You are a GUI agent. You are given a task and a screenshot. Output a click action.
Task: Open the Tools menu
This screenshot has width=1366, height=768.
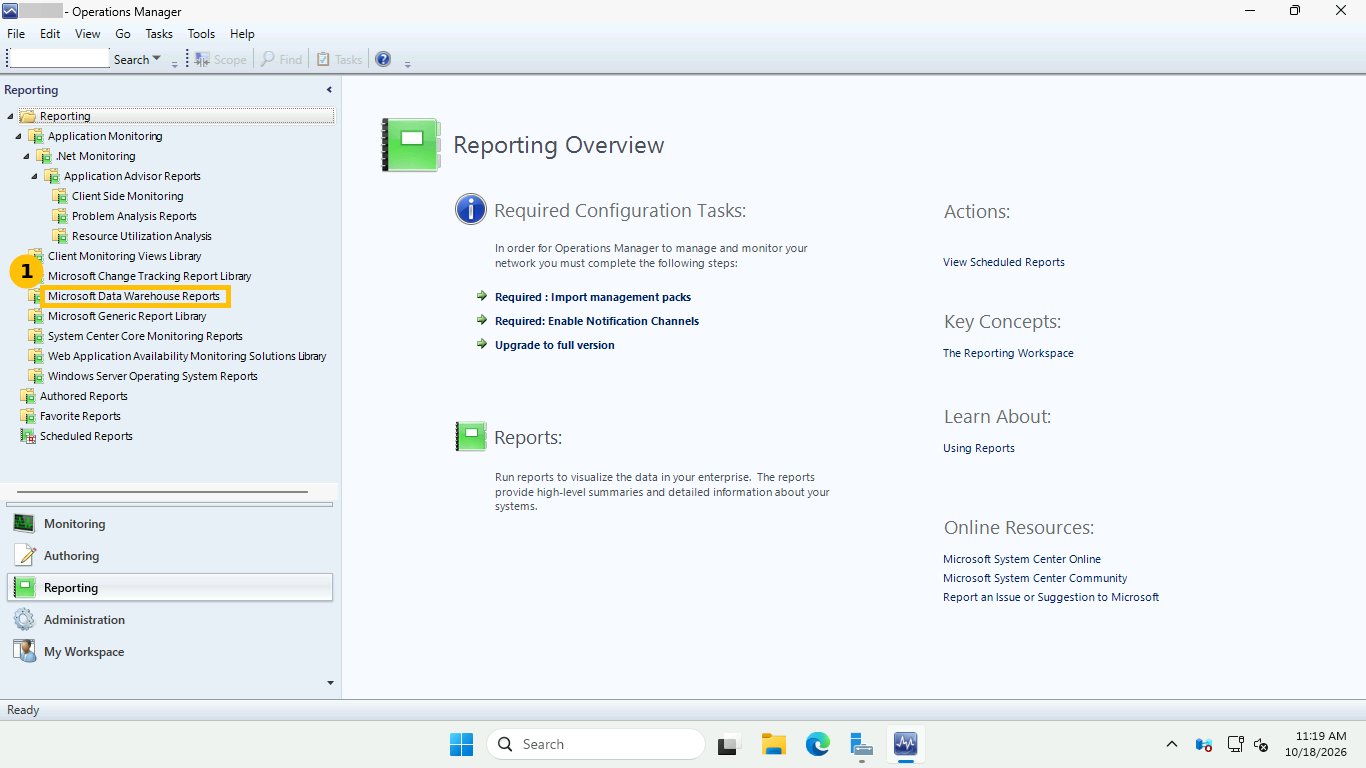point(201,34)
